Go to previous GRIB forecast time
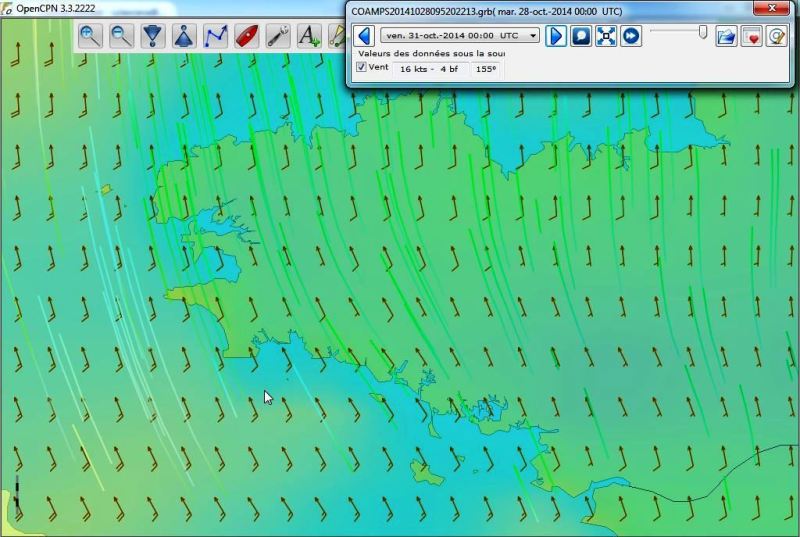Screen dimensions: 800x537 pyautogui.click(x=365, y=36)
